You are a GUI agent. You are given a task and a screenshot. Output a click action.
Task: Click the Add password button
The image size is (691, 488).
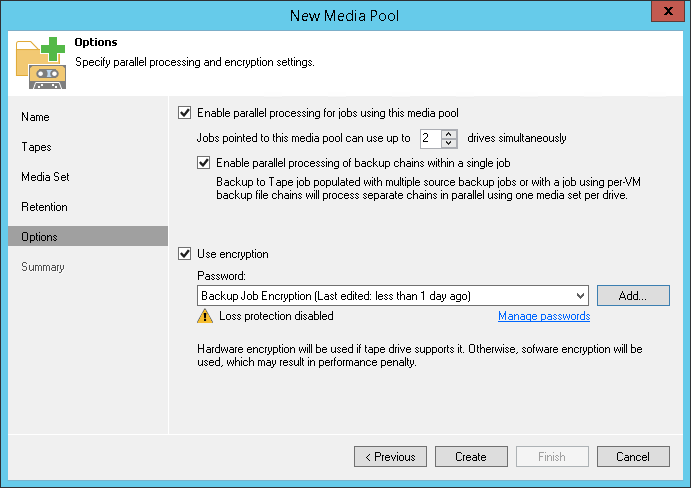[x=633, y=295]
